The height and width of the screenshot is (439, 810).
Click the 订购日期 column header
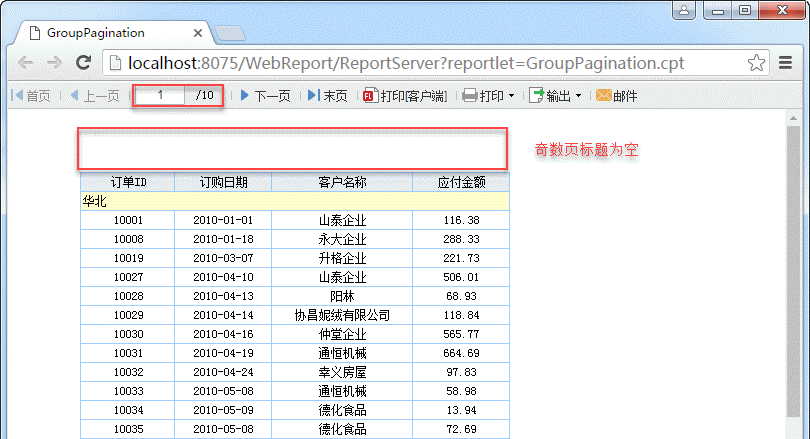(x=223, y=182)
